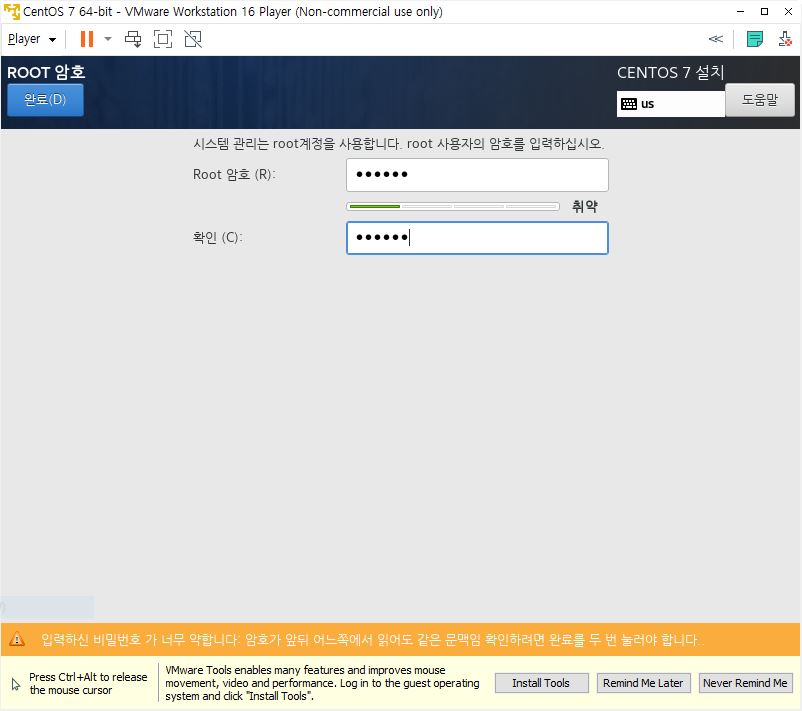Maximize the VMware Player window
Viewport: 802px width, 711px height.
coord(764,11)
